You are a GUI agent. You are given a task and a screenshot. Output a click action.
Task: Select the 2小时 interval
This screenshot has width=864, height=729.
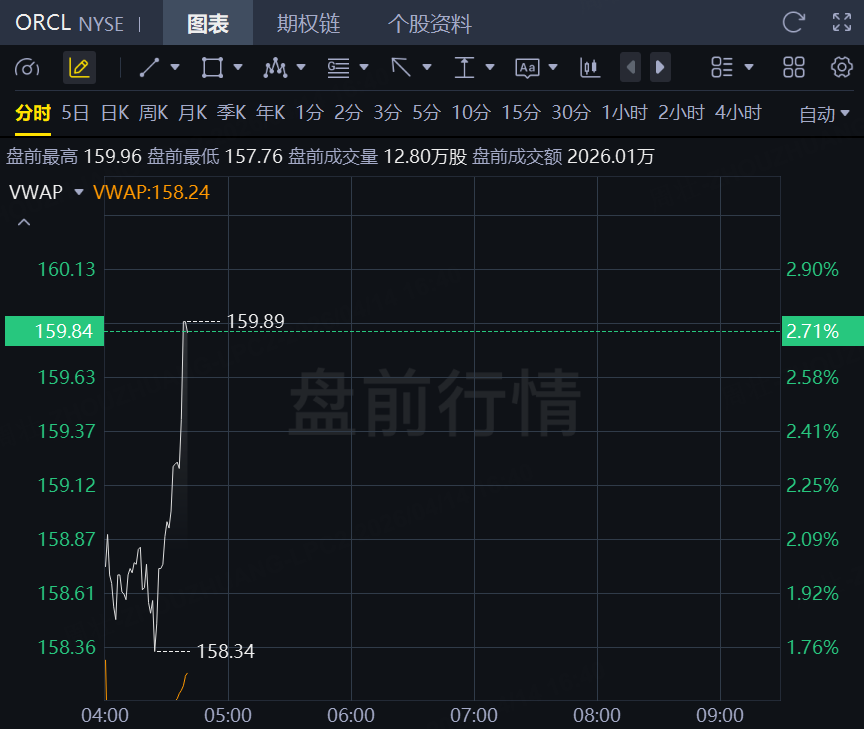(681, 112)
